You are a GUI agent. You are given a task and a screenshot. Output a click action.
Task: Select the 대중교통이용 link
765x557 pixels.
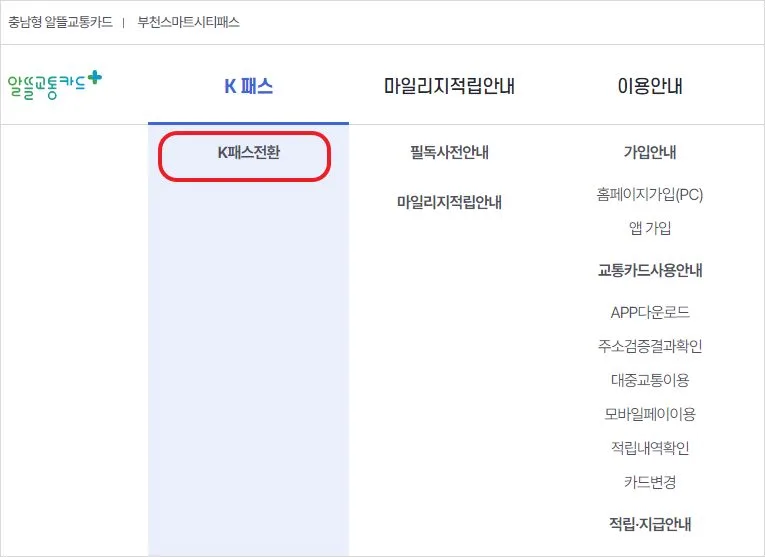(649, 380)
